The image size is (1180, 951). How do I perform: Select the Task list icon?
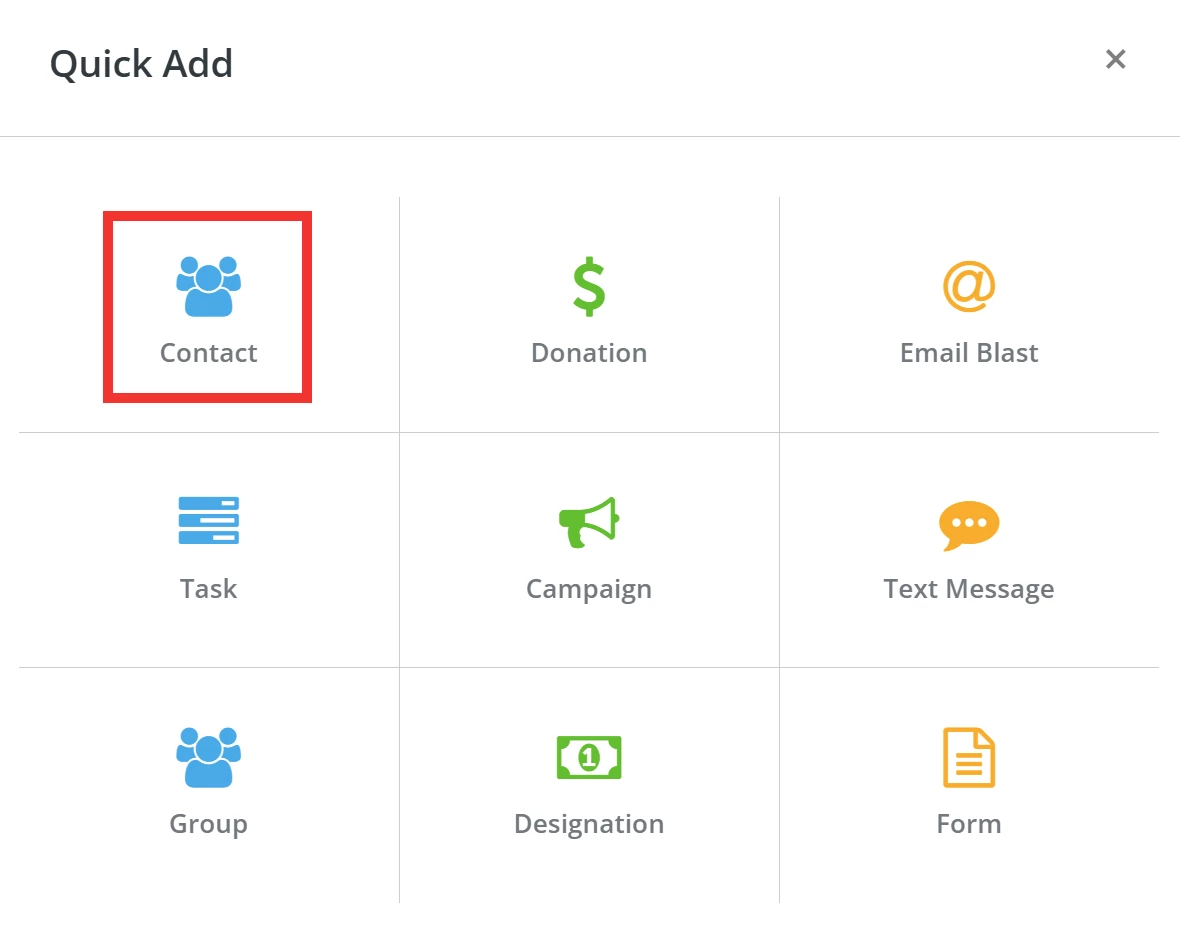tap(207, 520)
